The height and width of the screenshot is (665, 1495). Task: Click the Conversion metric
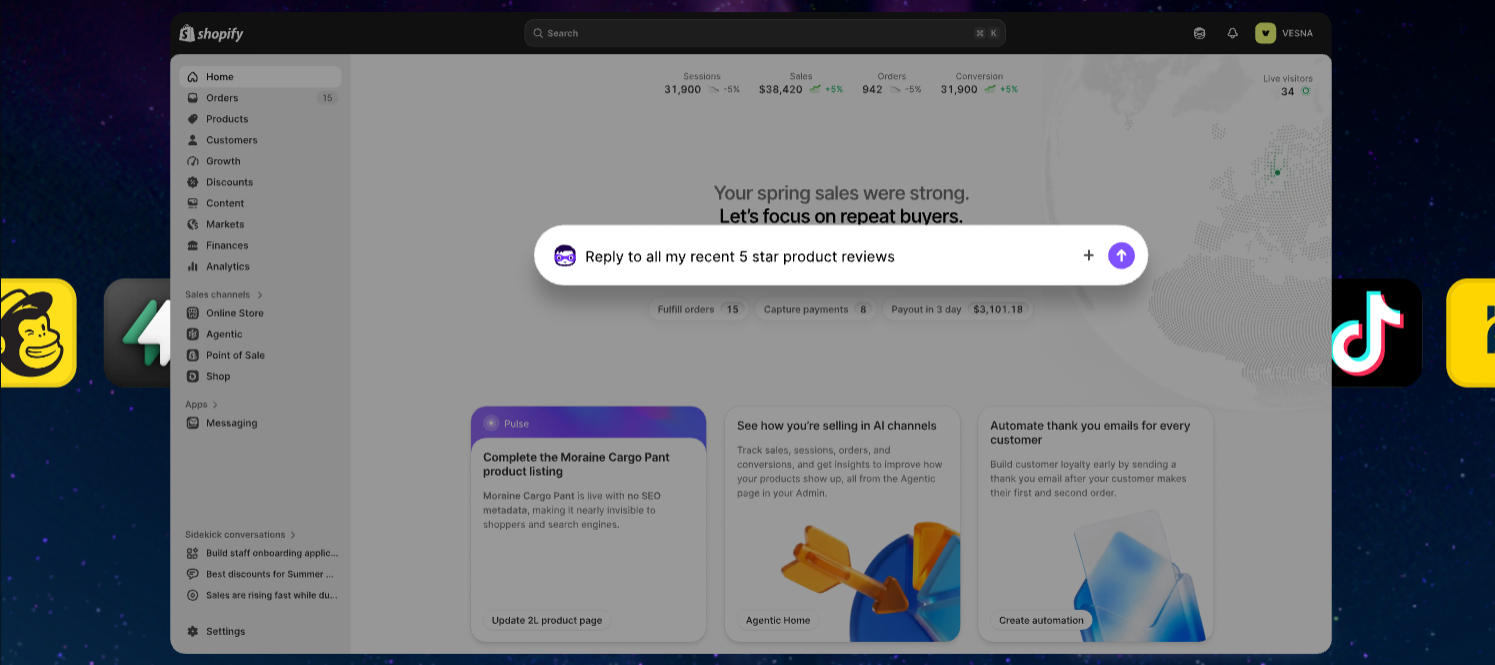[979, 84]
